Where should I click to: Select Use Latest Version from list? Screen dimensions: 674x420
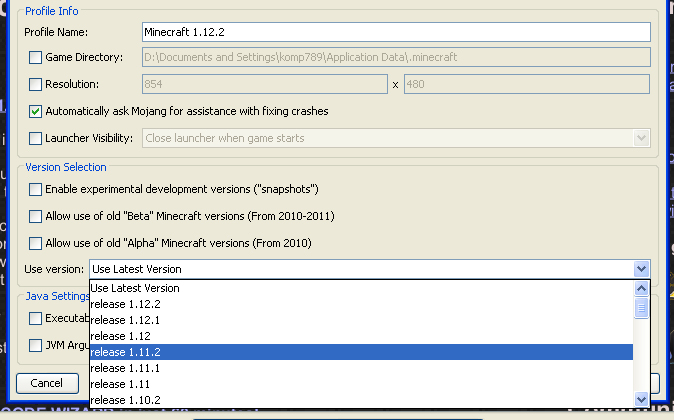(361, 288)
